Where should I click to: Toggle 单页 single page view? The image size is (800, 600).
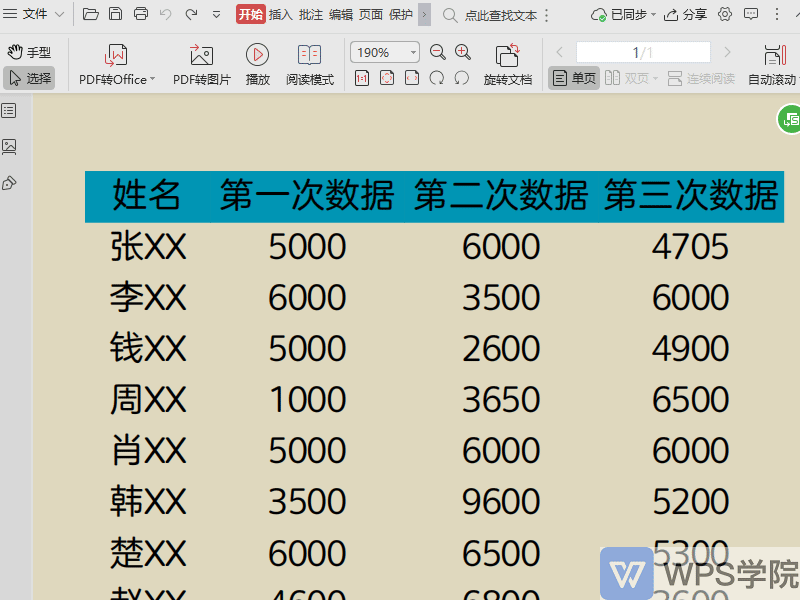pos(573,77)
